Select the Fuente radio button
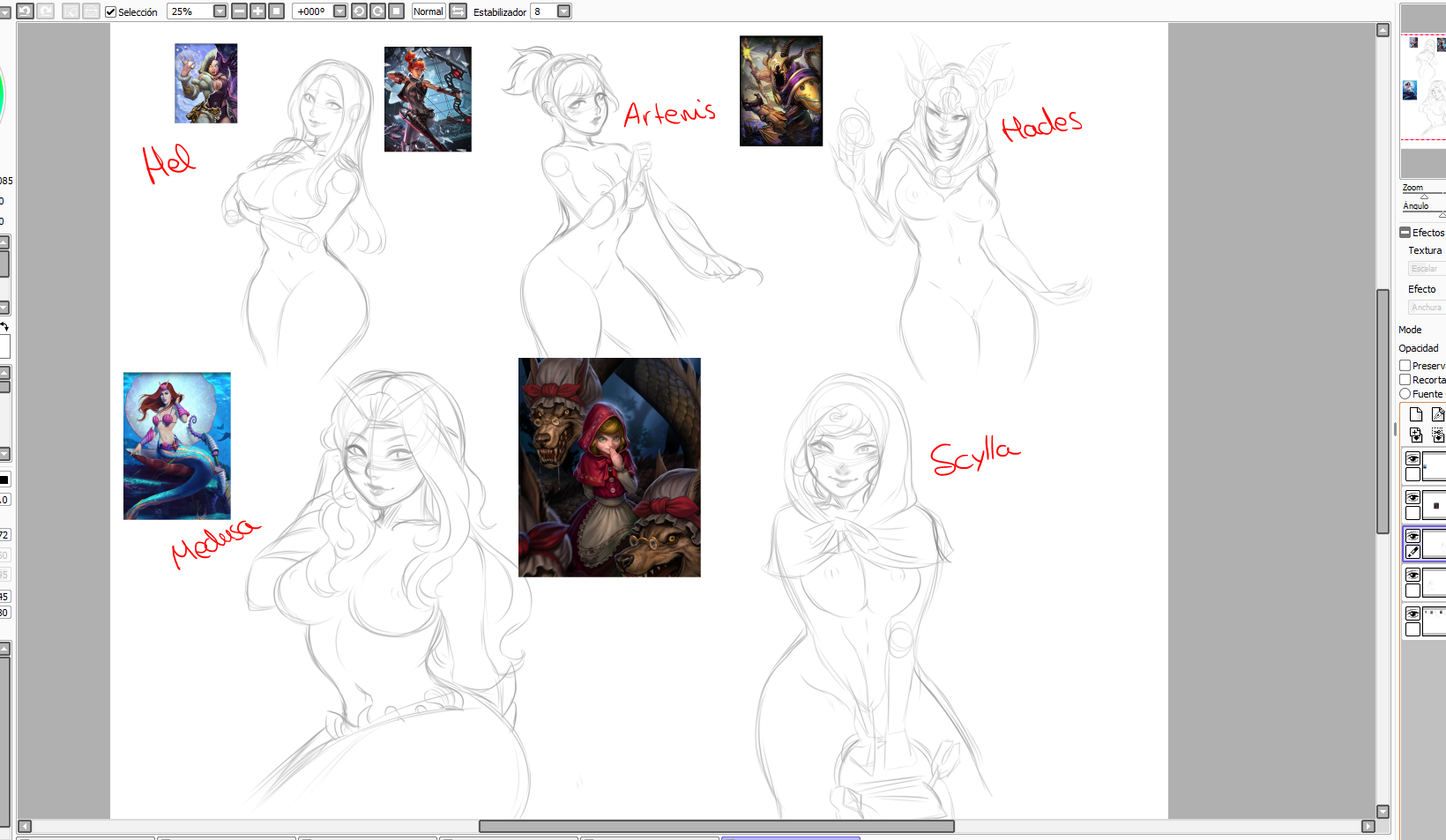The width and height of the screenshot is (1446, 840). tap(1405, 394)
